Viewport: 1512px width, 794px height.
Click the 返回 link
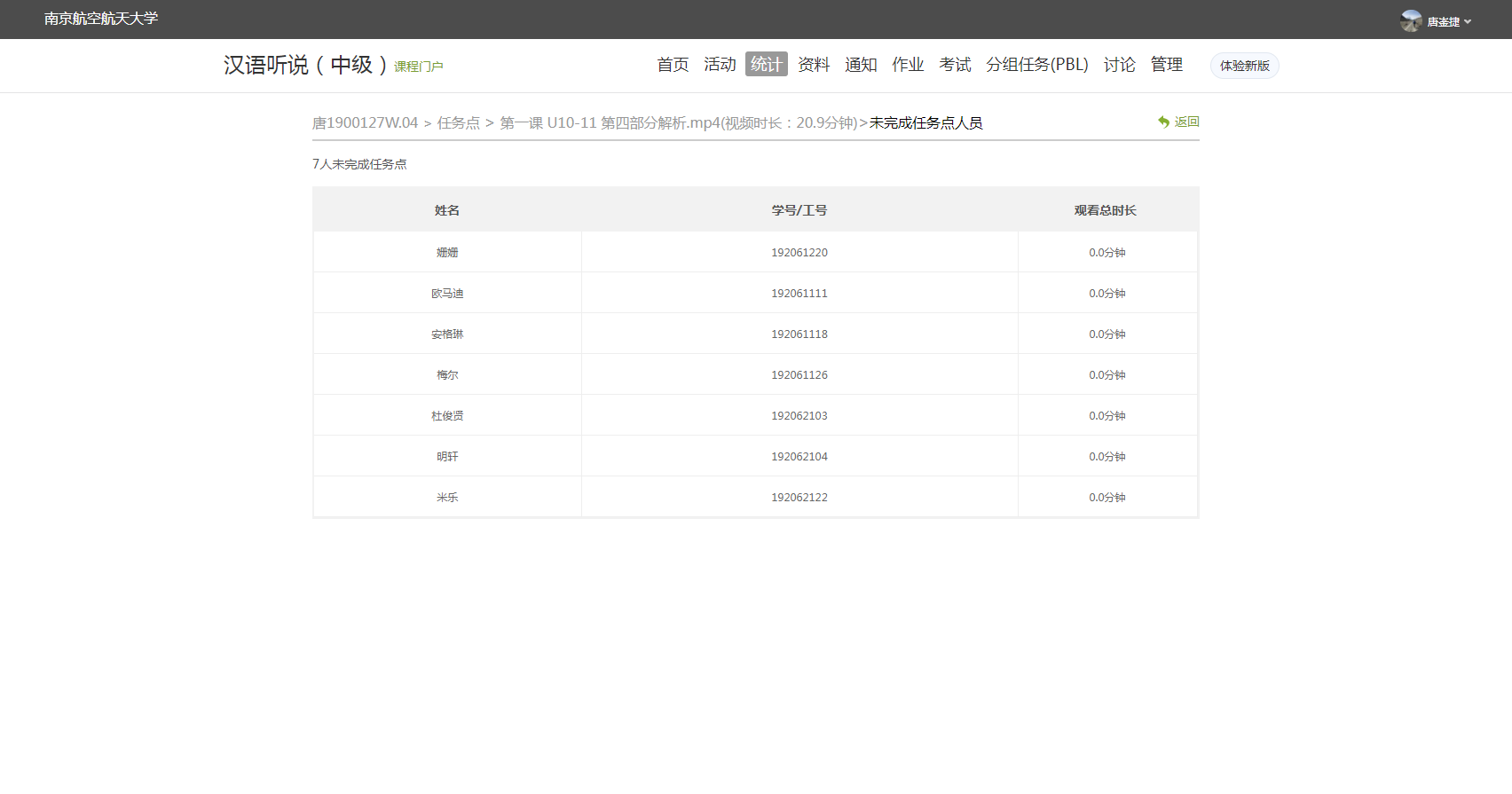(1186, 122)
